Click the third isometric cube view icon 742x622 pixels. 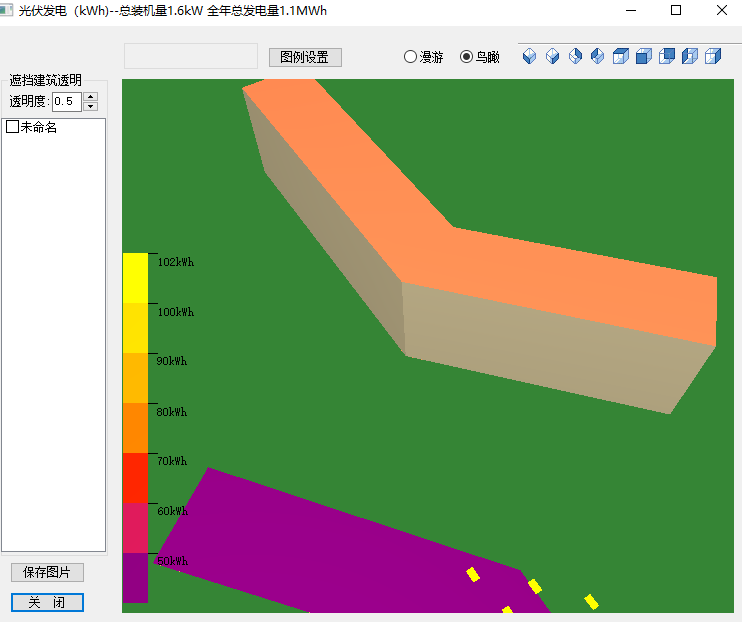tap(575, 57)
